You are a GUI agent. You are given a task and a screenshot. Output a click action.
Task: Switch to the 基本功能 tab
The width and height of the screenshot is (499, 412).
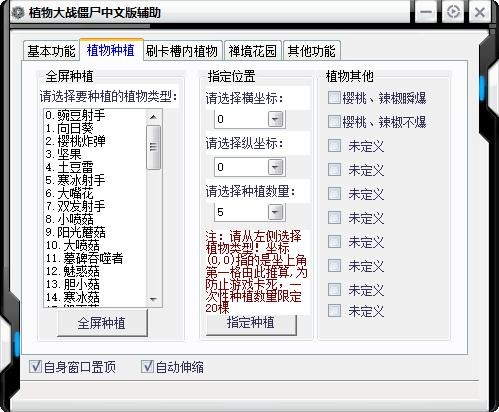pyautogui.click(x=51, y=51)
